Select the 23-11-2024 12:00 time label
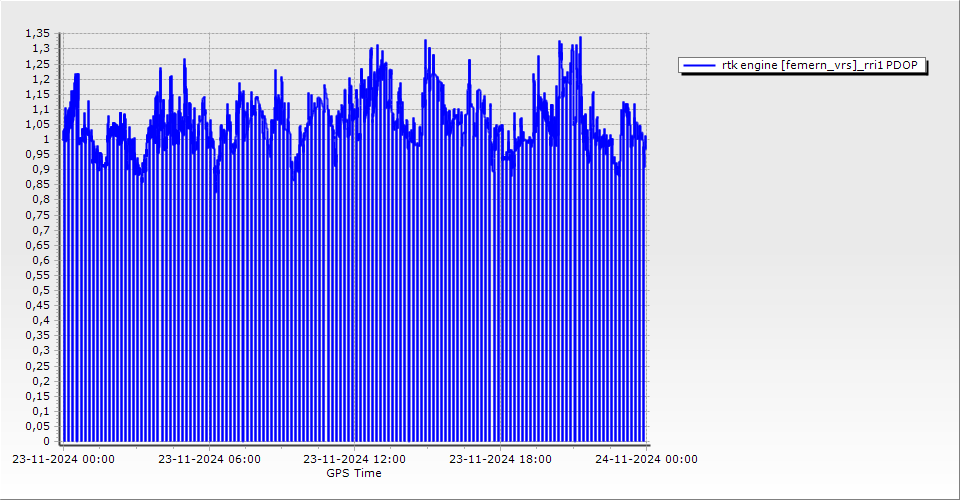Screen dimensions: 960x500 (355, 459)
